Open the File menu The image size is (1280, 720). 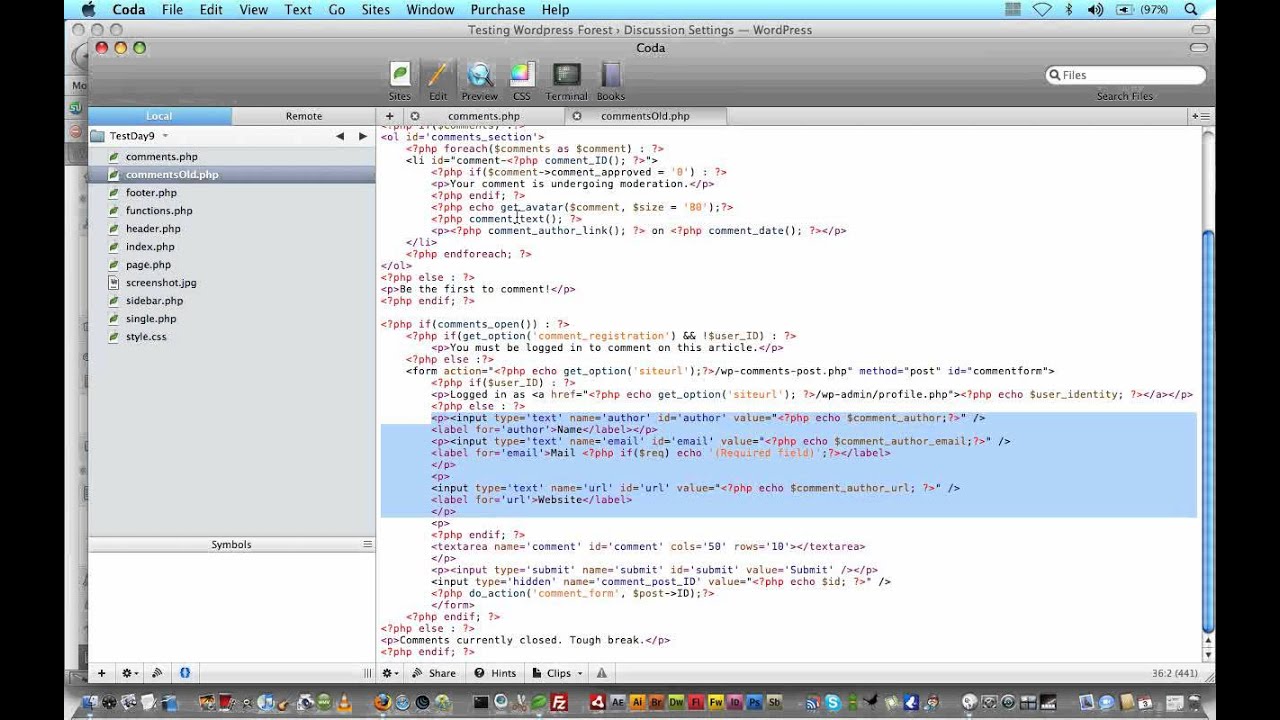[172, 10]
